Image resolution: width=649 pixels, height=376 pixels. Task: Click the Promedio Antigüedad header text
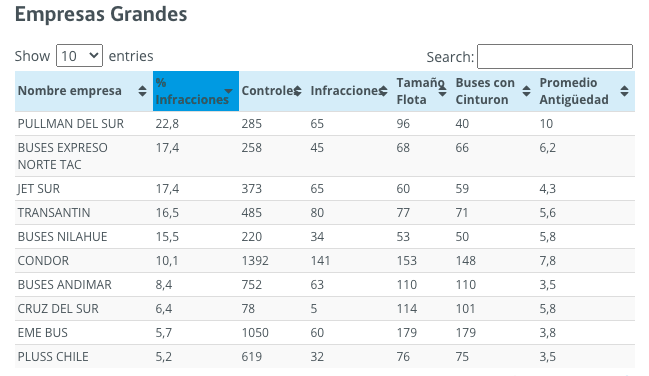pos(574,91)
